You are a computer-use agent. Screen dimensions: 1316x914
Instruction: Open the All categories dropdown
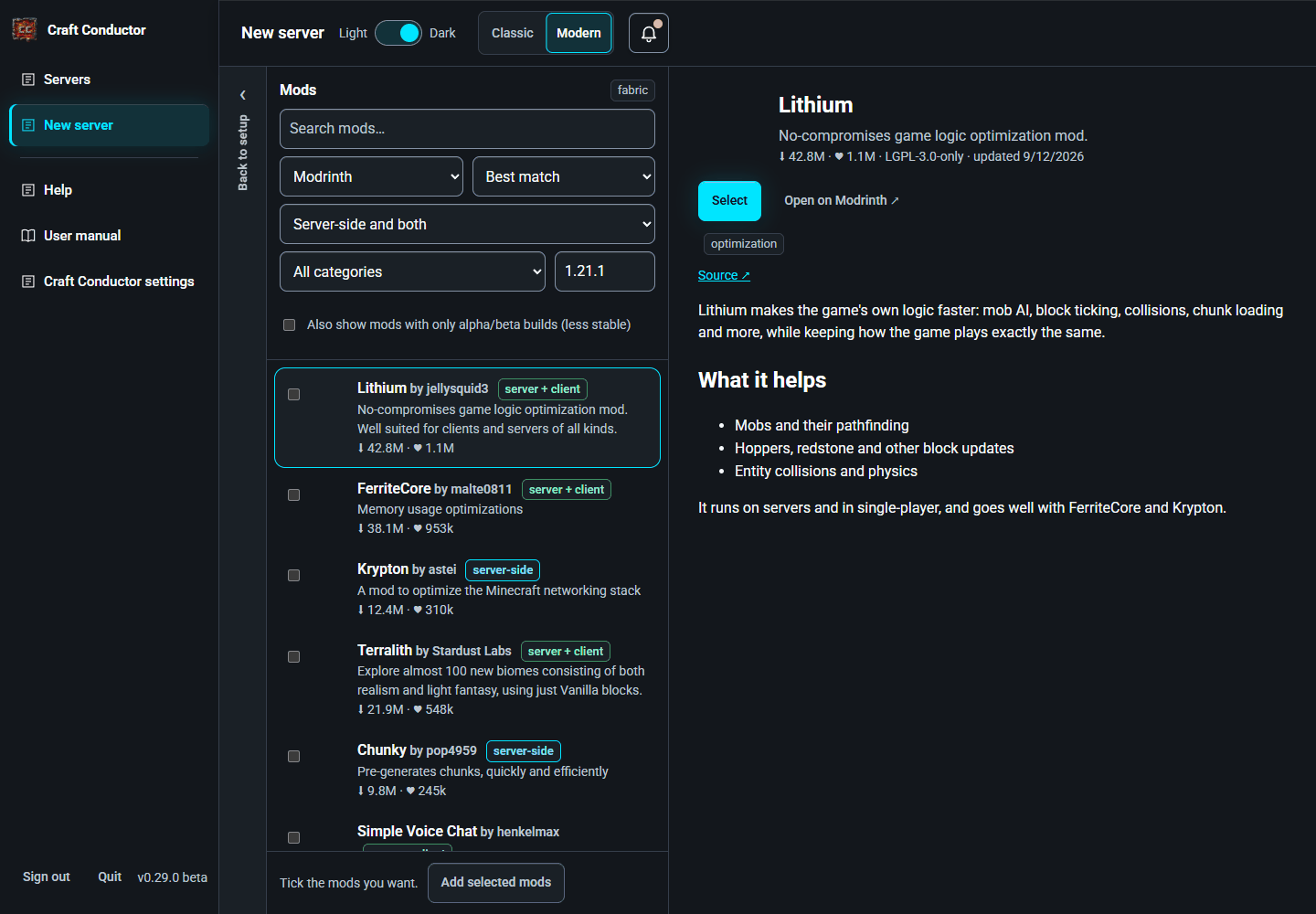pyautogui.click(x=412, y=271)
